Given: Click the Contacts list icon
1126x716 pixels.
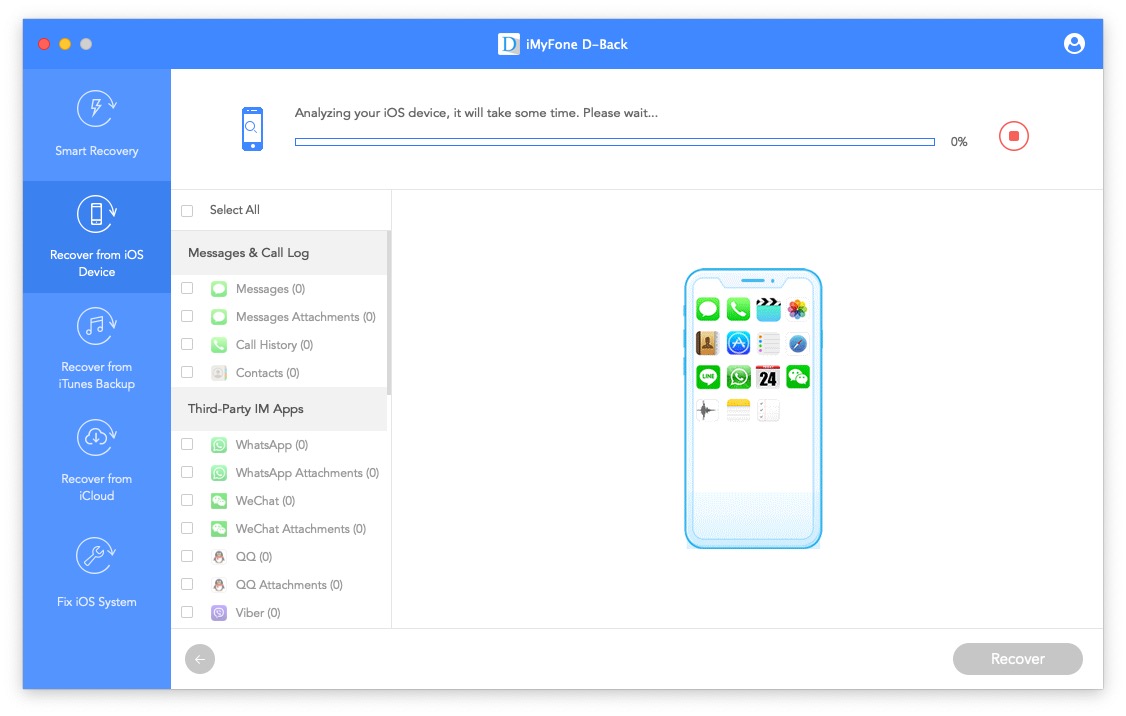Looking at the screenshot, I should click(219, 373).
